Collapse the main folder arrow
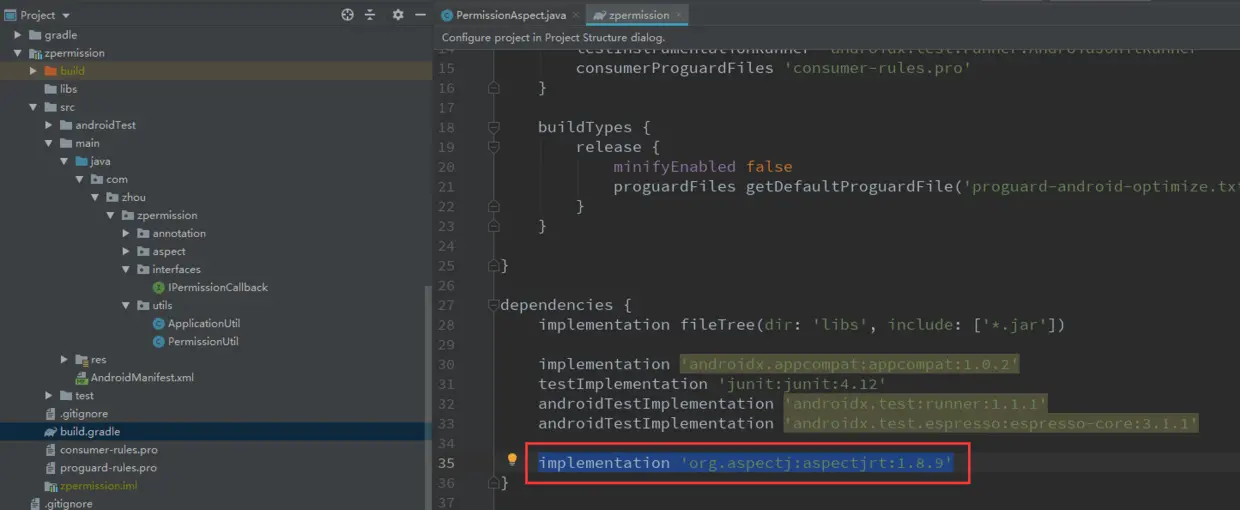This screenshot has width=1240, height=510. point(49,143)
